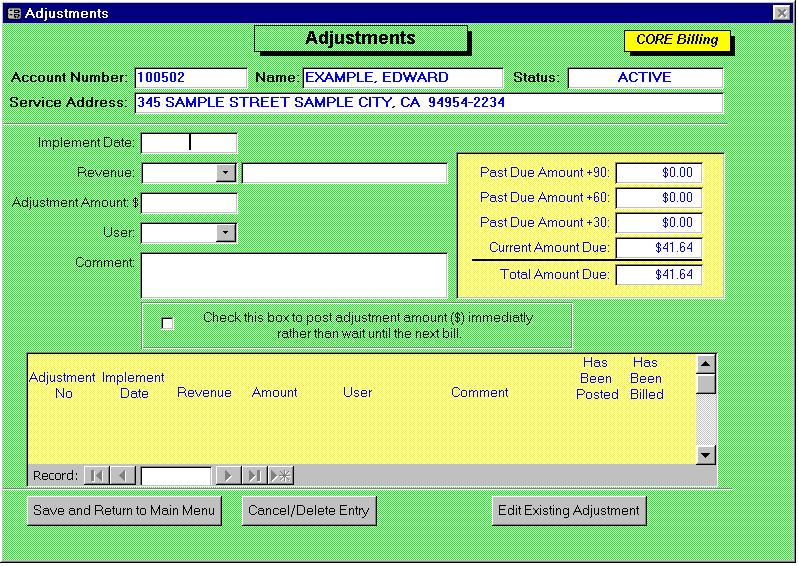The image size is (798, 566).
Task: Select the Account Number field 100502
Action: click(x=191, y=78)
